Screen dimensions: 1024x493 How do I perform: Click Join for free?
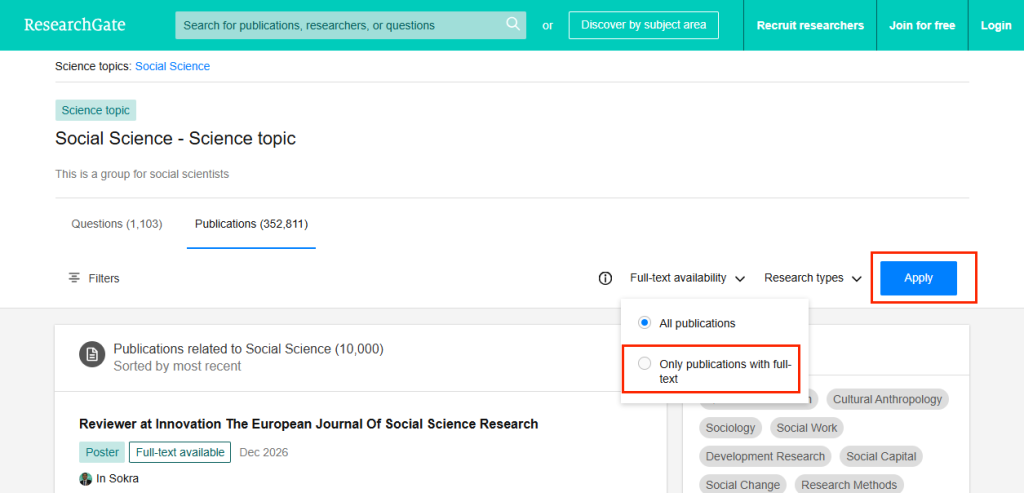(x=922, y=25)
